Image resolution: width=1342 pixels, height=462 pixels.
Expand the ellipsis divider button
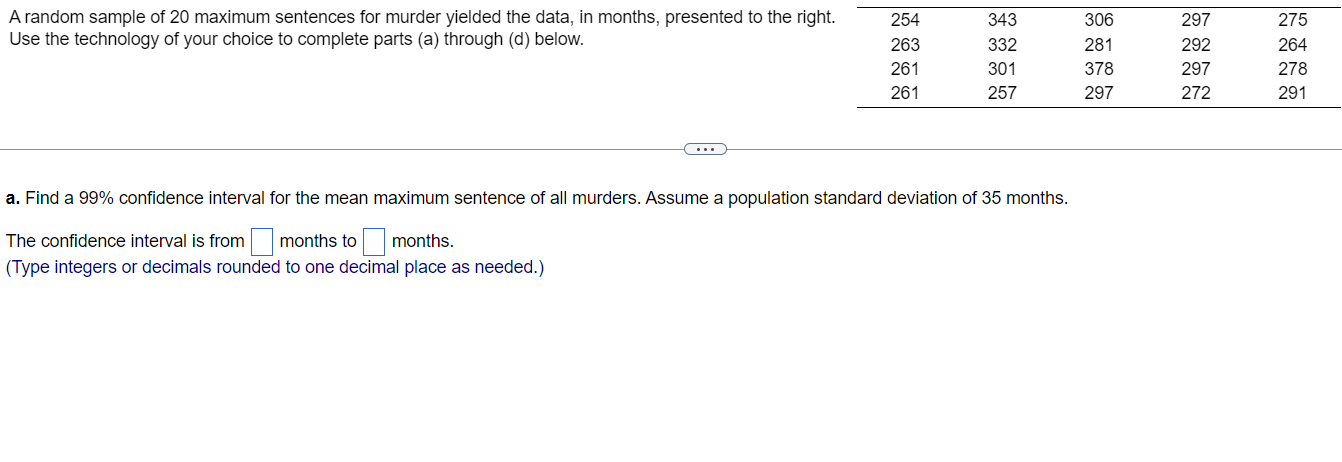coord(705,149)
